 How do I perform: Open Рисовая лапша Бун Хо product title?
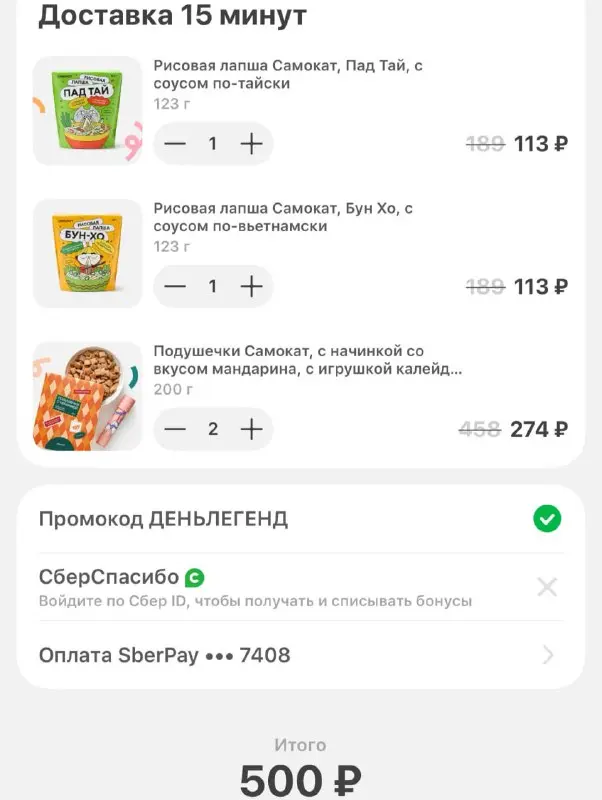click(283, 217)
